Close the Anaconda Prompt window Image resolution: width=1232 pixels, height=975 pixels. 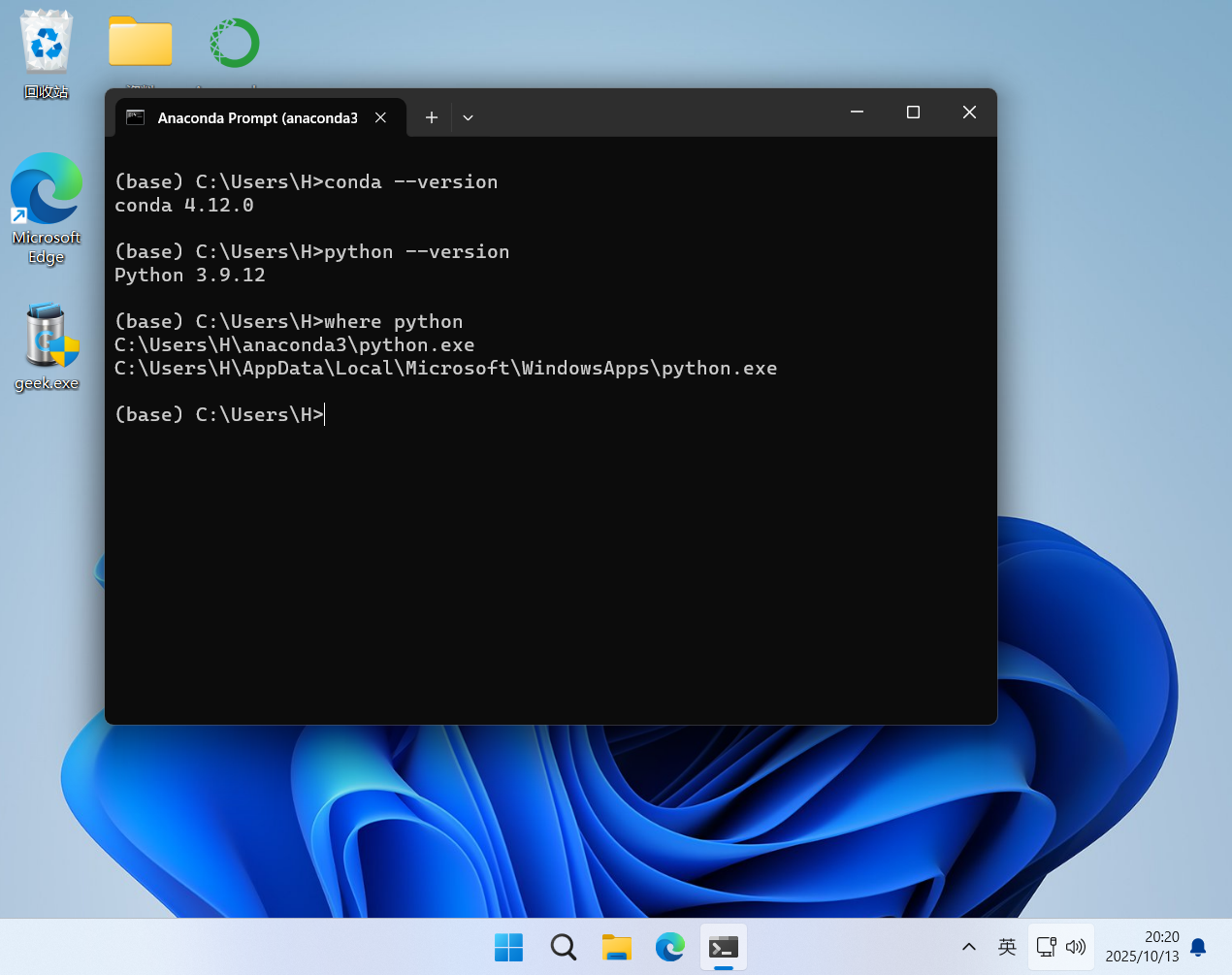click(969, 113)
